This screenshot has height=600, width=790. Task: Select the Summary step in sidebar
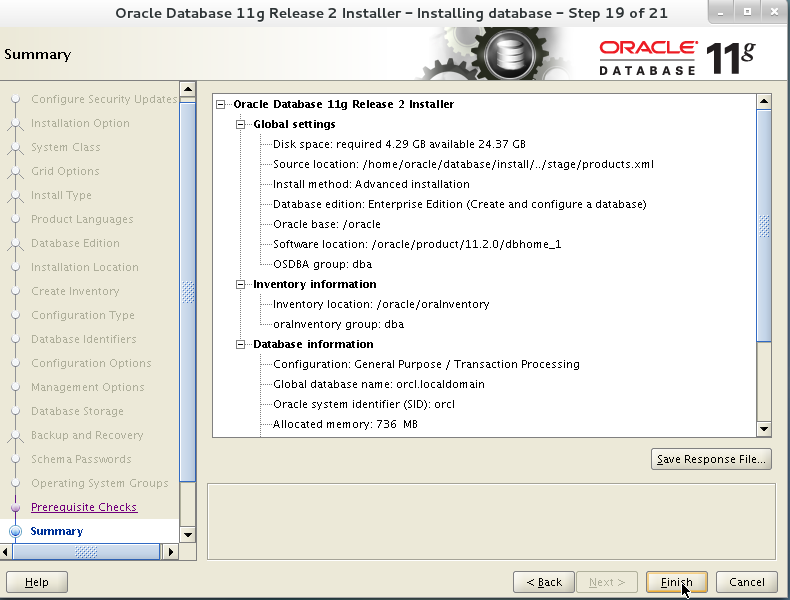coord(56,531)
